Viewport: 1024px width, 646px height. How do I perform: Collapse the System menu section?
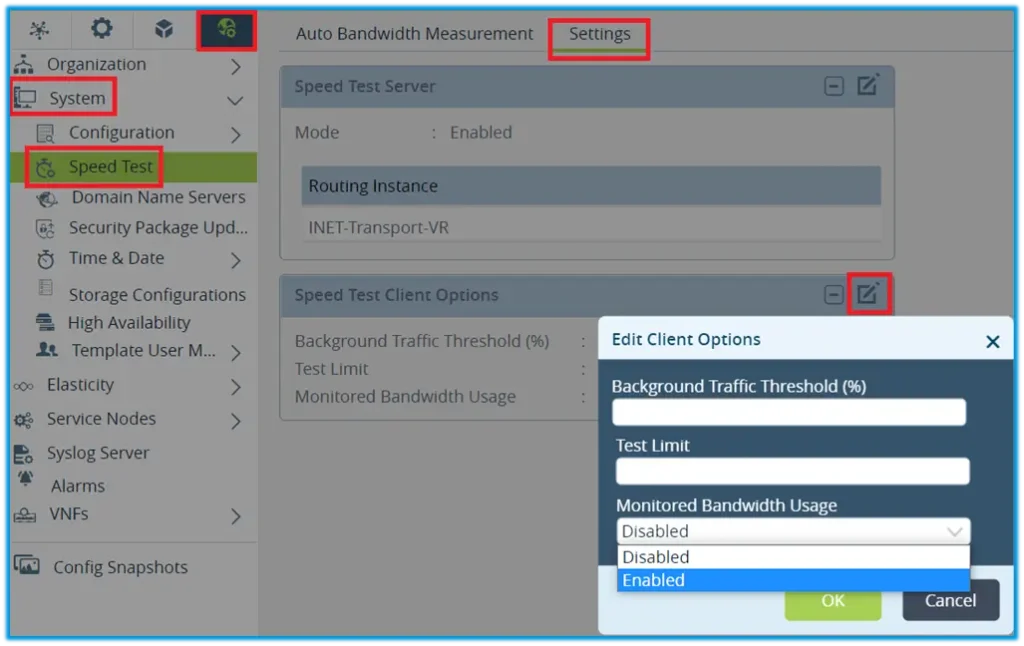pos(236,100)
